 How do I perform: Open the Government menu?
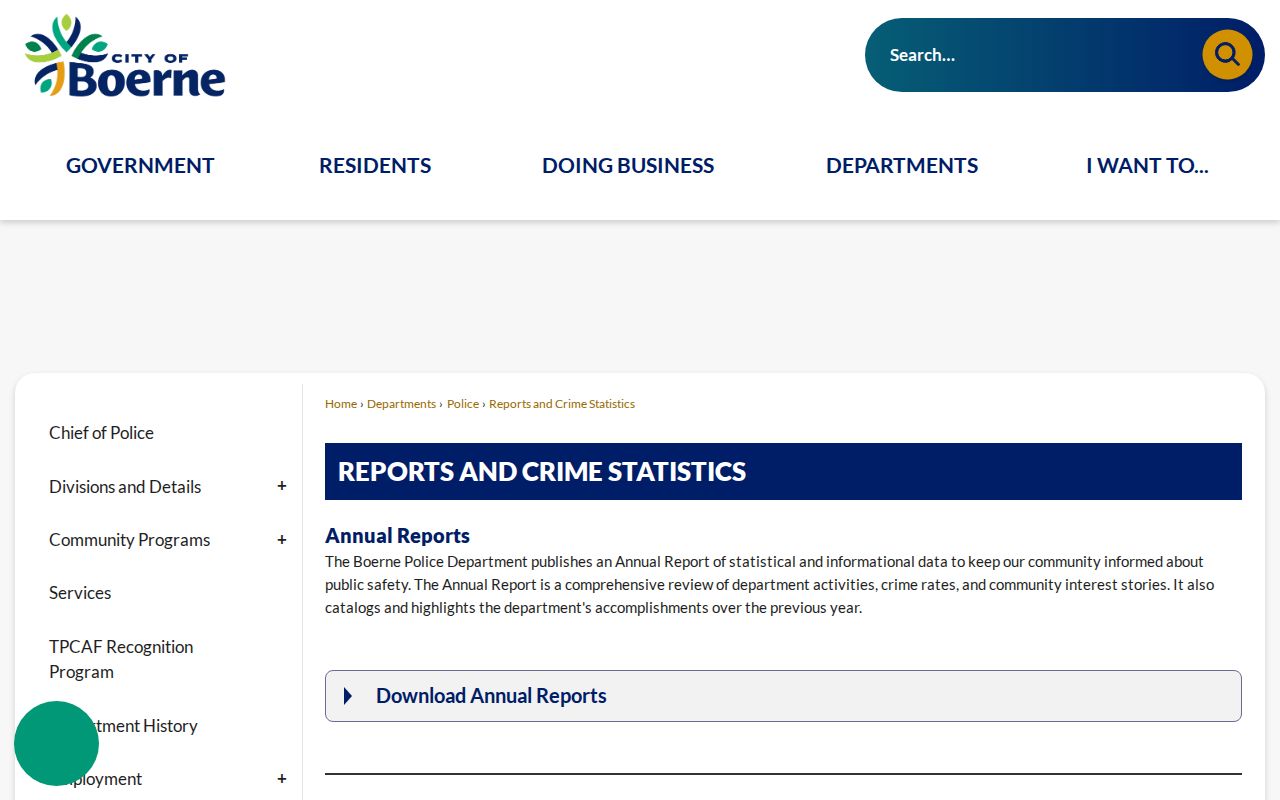140,166
